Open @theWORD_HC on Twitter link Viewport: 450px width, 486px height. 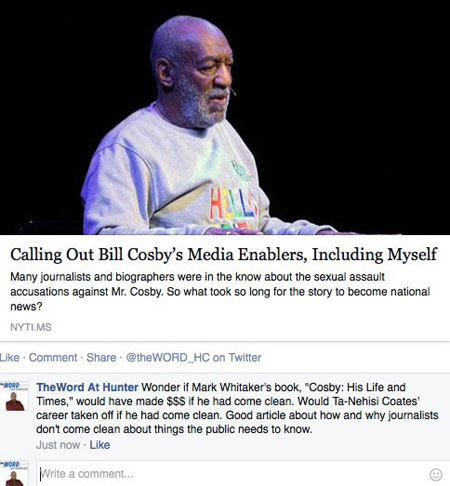(194, 358)
